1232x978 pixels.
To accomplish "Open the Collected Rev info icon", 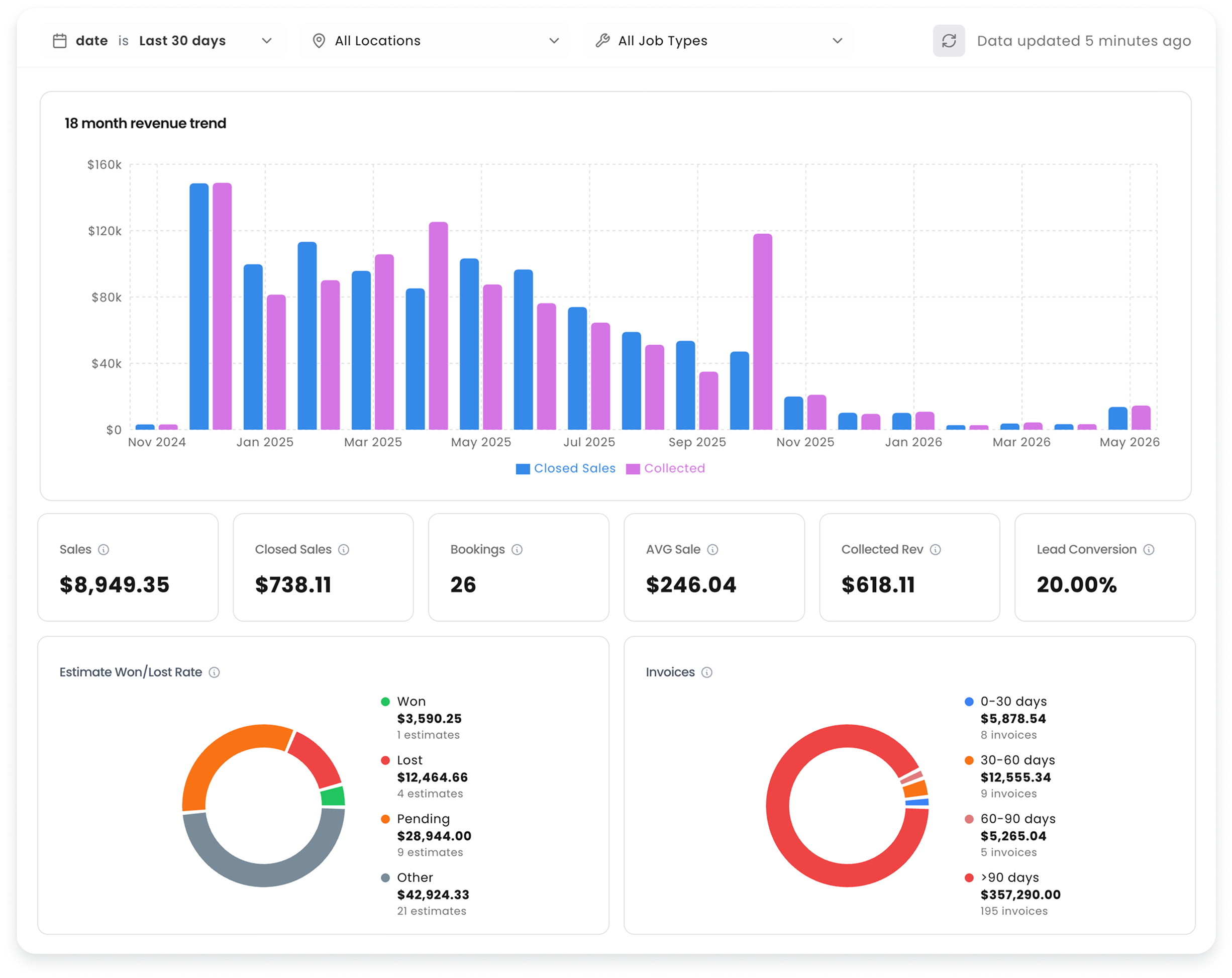I will point(936,549).
